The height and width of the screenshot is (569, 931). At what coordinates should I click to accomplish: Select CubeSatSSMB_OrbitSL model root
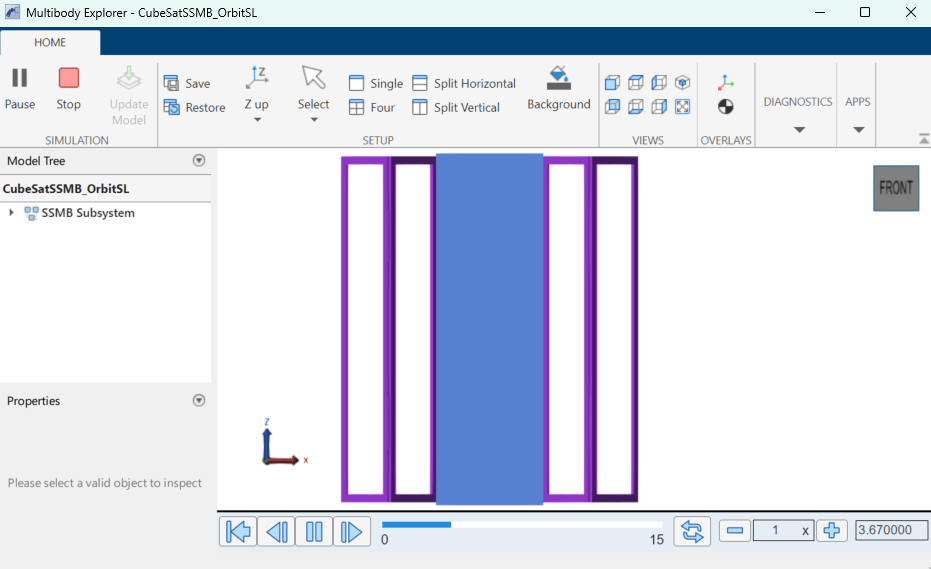click(x=66, y=189)
